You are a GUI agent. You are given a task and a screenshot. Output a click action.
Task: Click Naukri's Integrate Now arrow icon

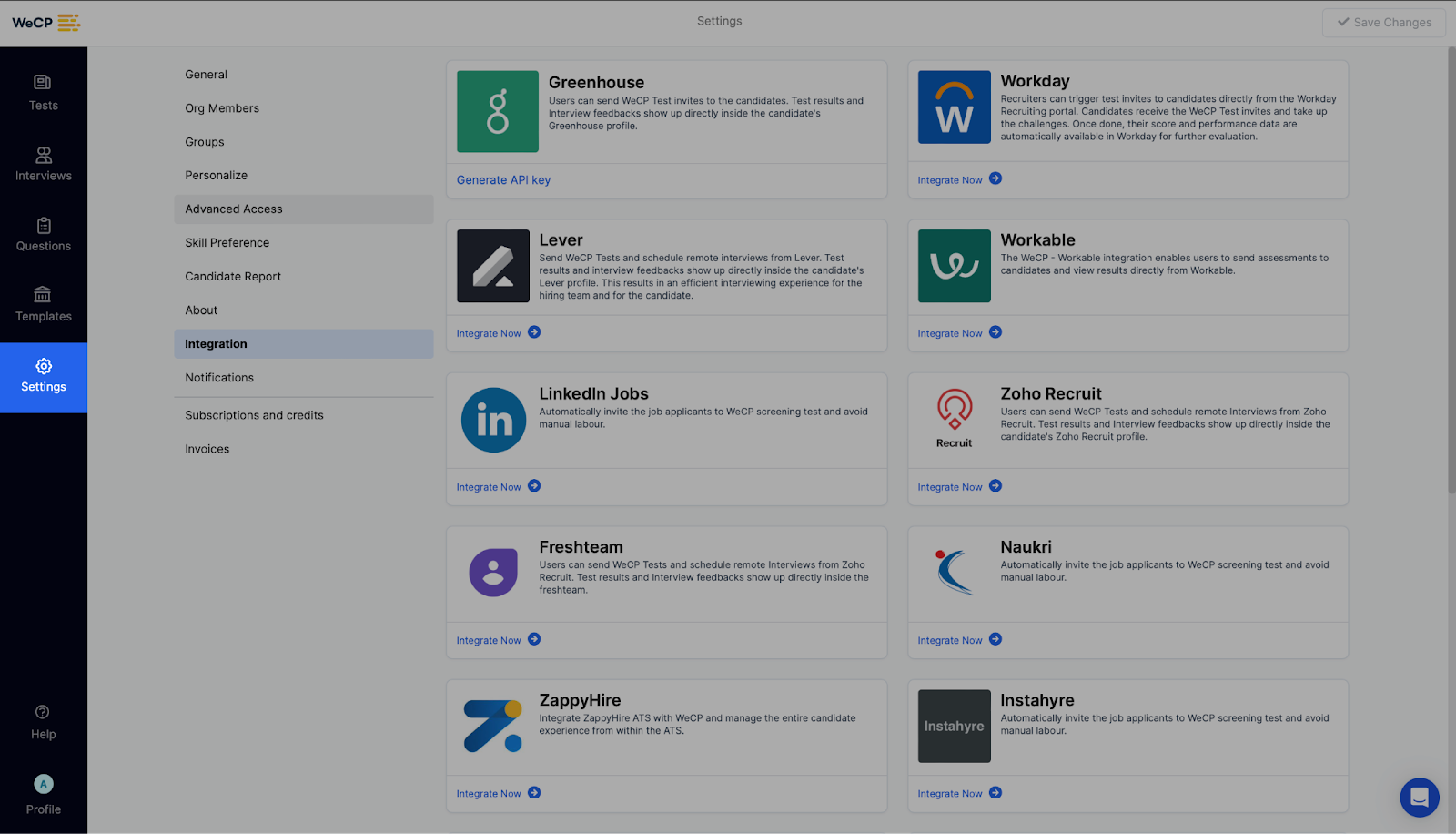tap(996, 639)
